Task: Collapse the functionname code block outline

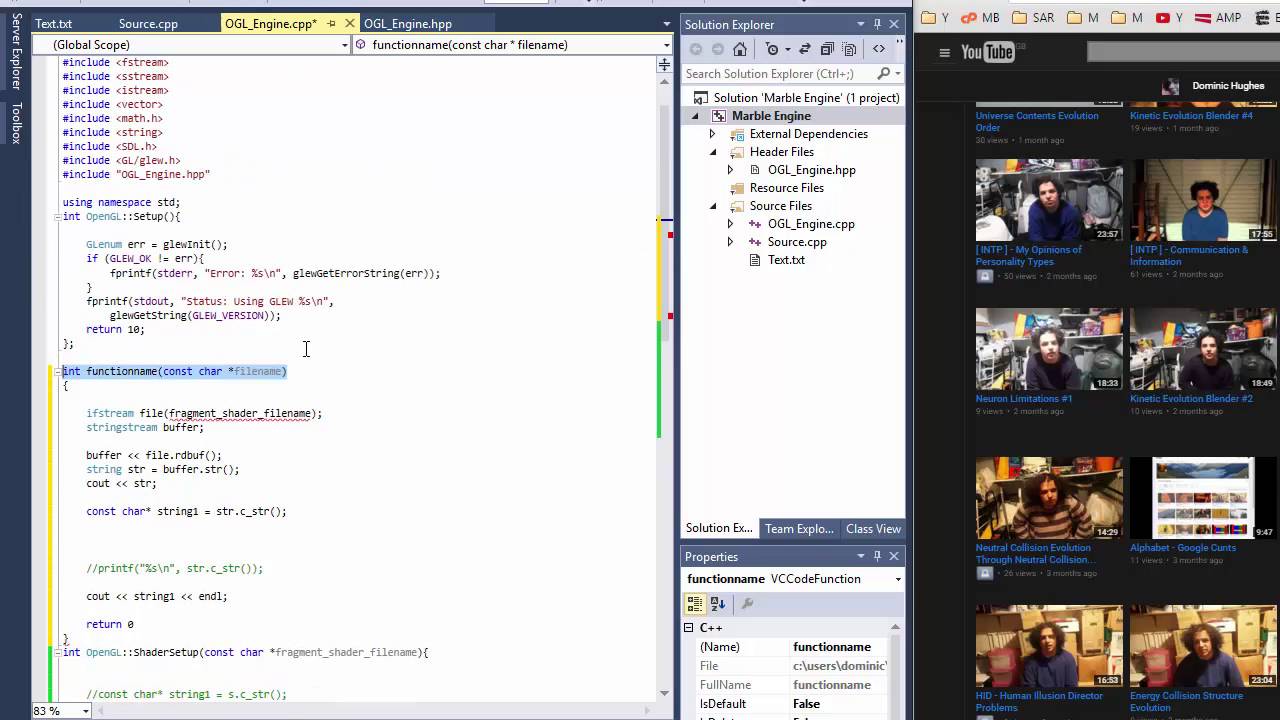Action: point(57,372)
